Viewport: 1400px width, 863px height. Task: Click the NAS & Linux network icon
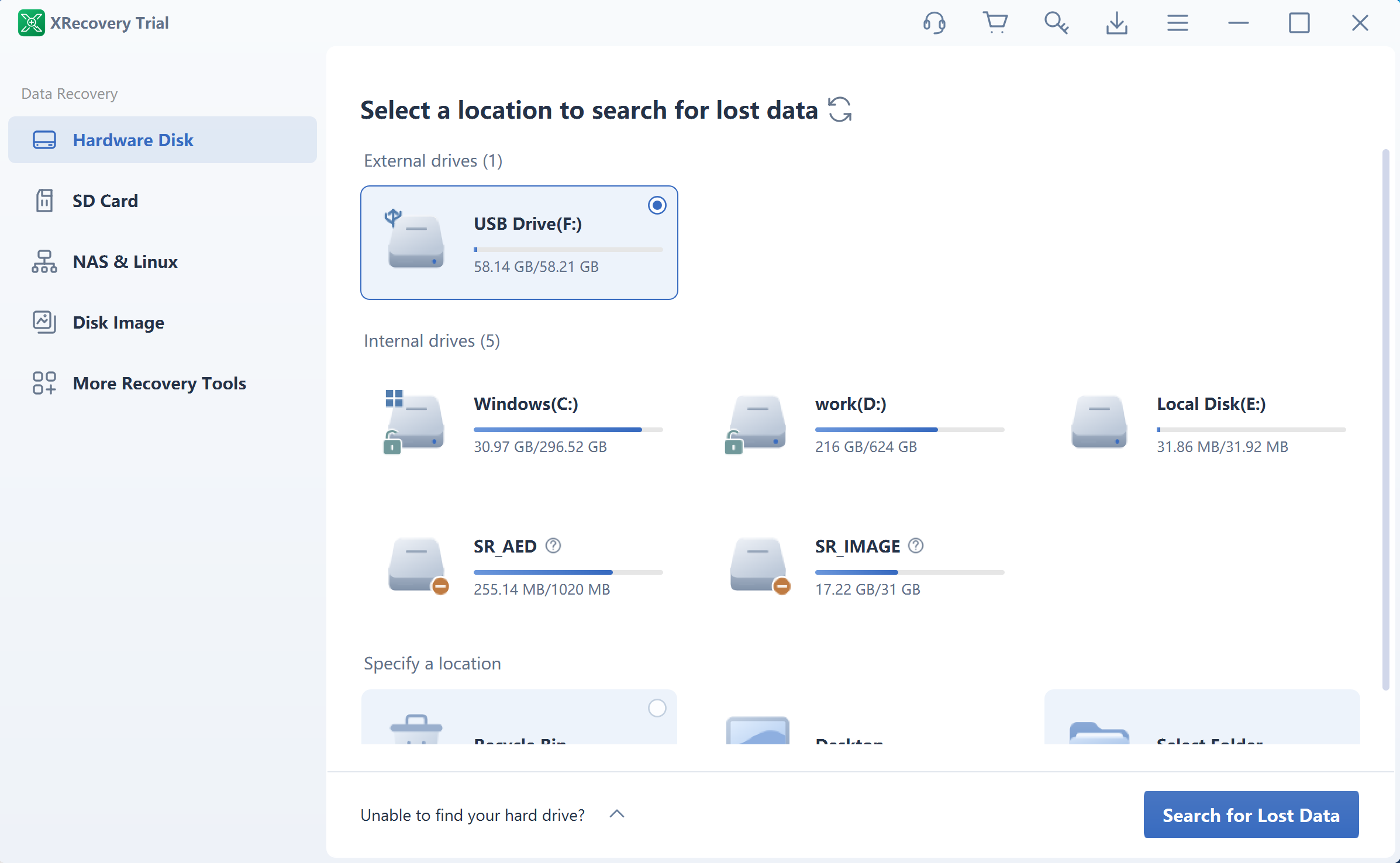44,261
